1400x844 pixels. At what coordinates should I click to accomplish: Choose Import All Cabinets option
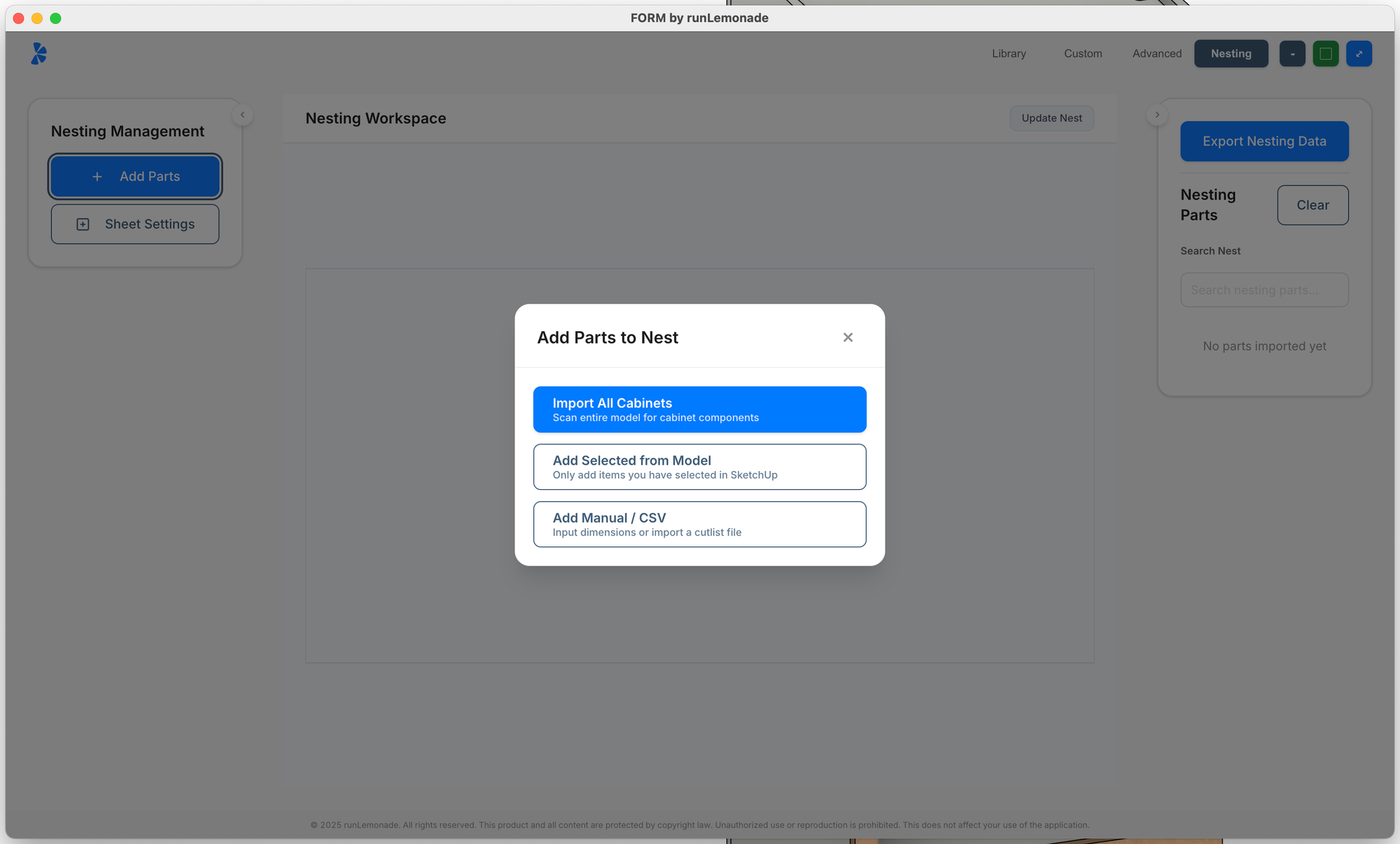pos(699,409)
